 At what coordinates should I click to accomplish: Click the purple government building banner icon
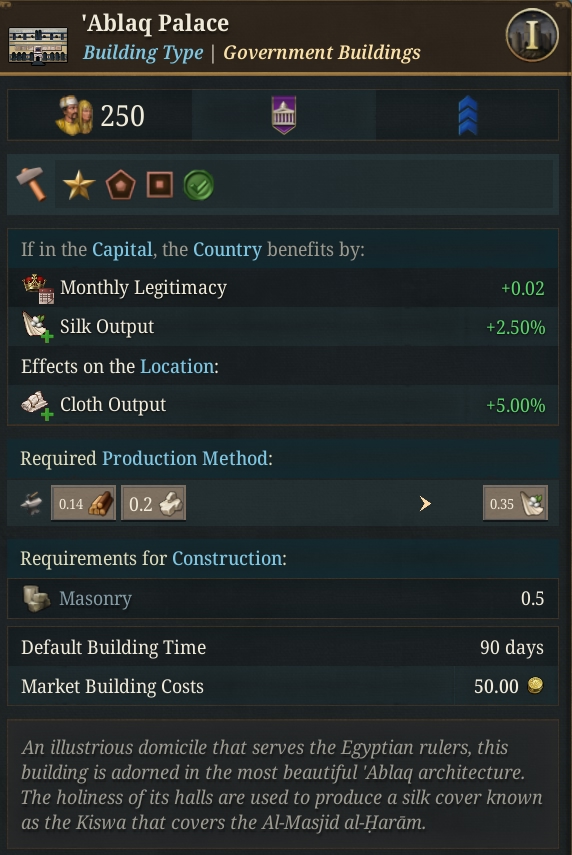pos(284,115)
